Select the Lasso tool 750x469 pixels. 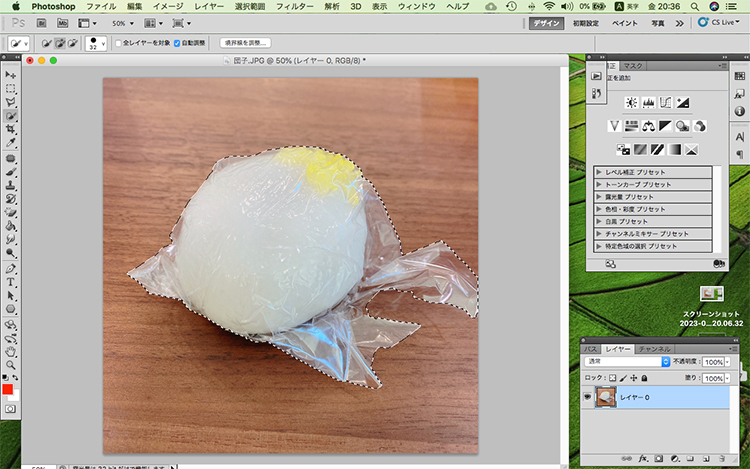click(11, 102)
